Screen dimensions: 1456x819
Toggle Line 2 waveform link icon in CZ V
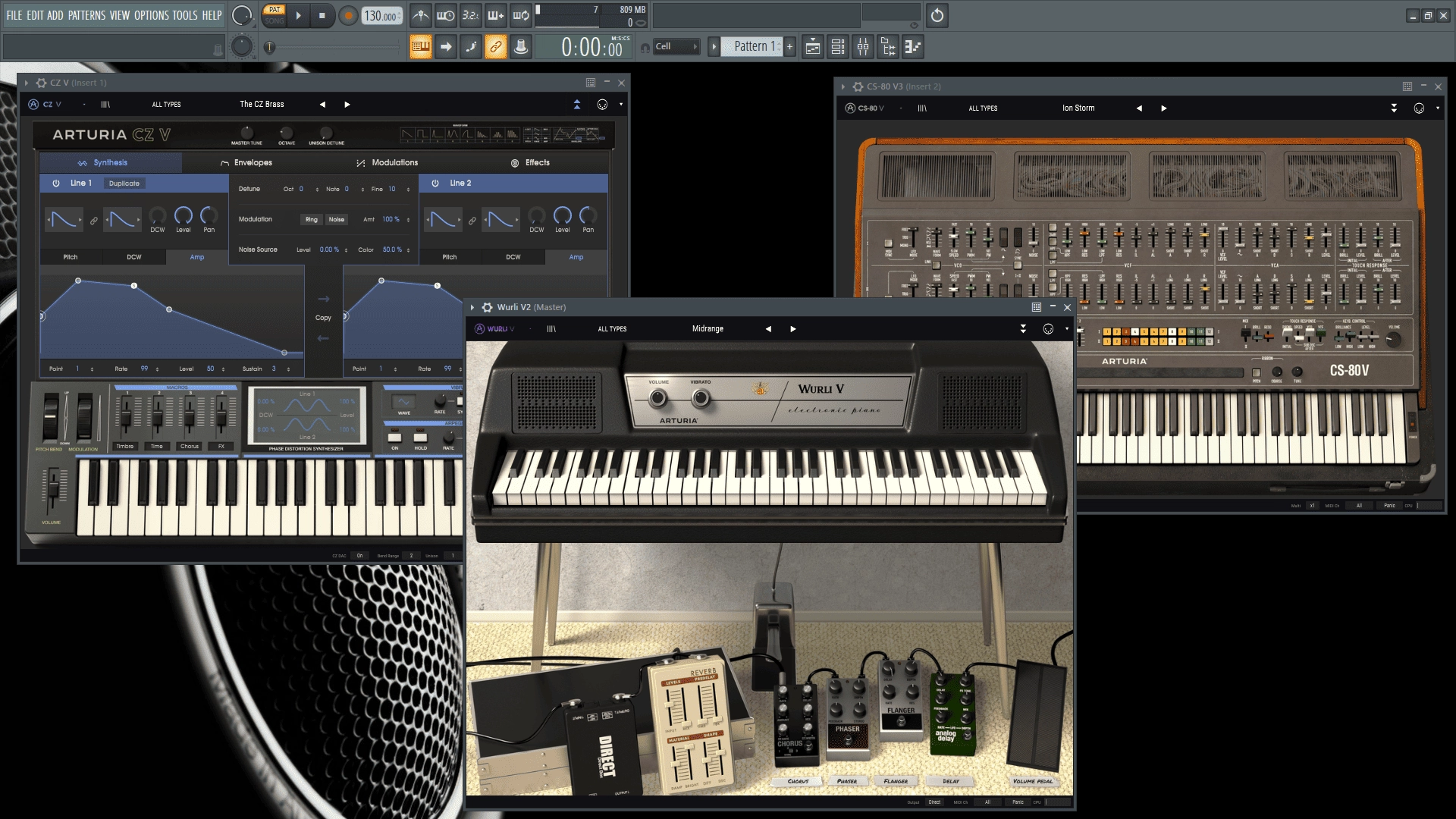coord(472,221)
